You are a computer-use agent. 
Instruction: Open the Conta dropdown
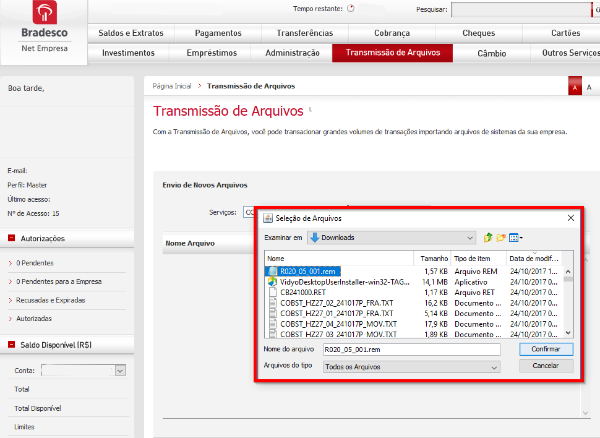point(83,370)
